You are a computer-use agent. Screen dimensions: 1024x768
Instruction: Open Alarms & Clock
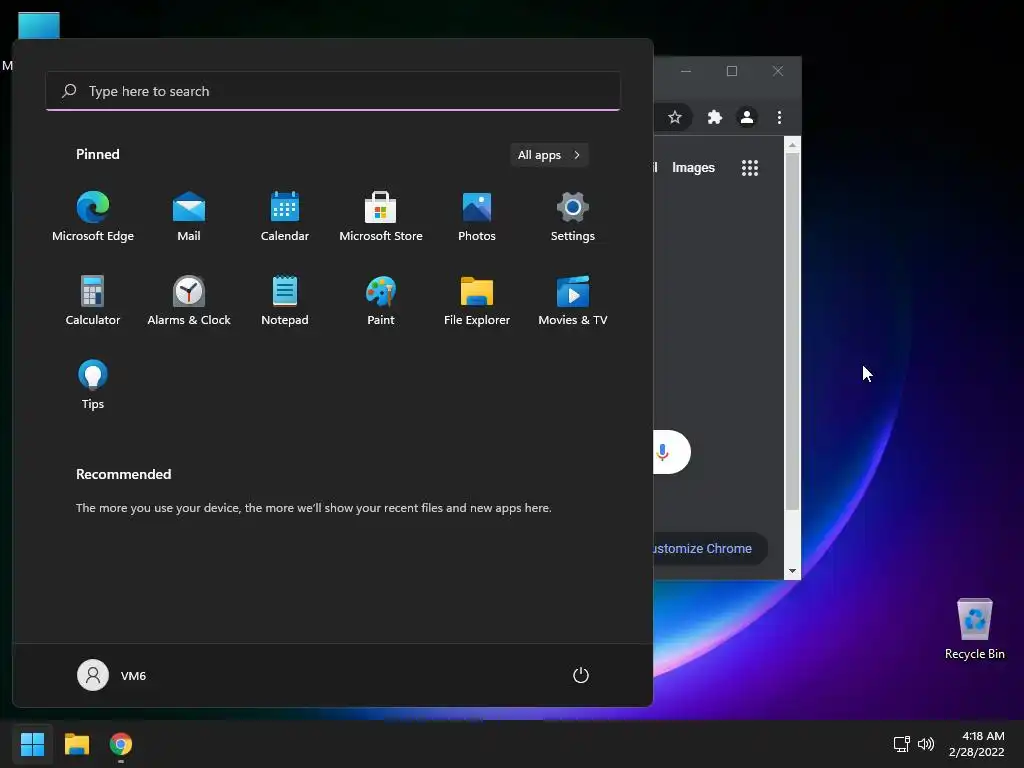coord(189,300)
